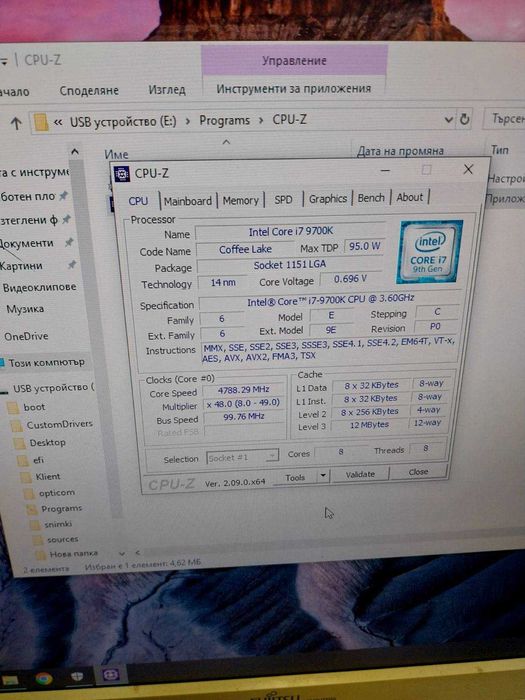Open the Инструменти за приложения ribbon tab
This screenshot has width=525, height=700.
pyautogui.click(x=293, y=89)
